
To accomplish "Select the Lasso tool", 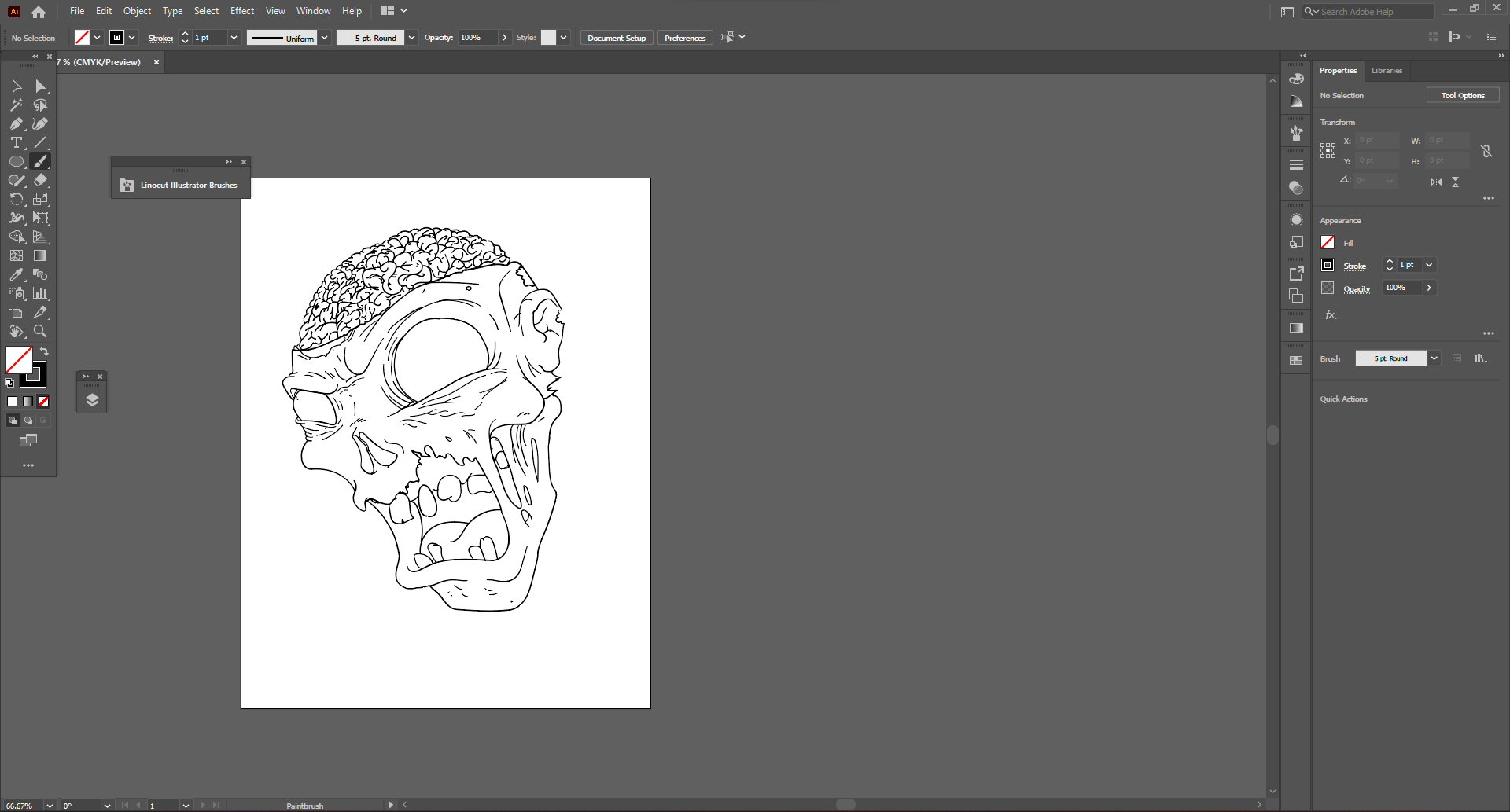I will (40, 105).
